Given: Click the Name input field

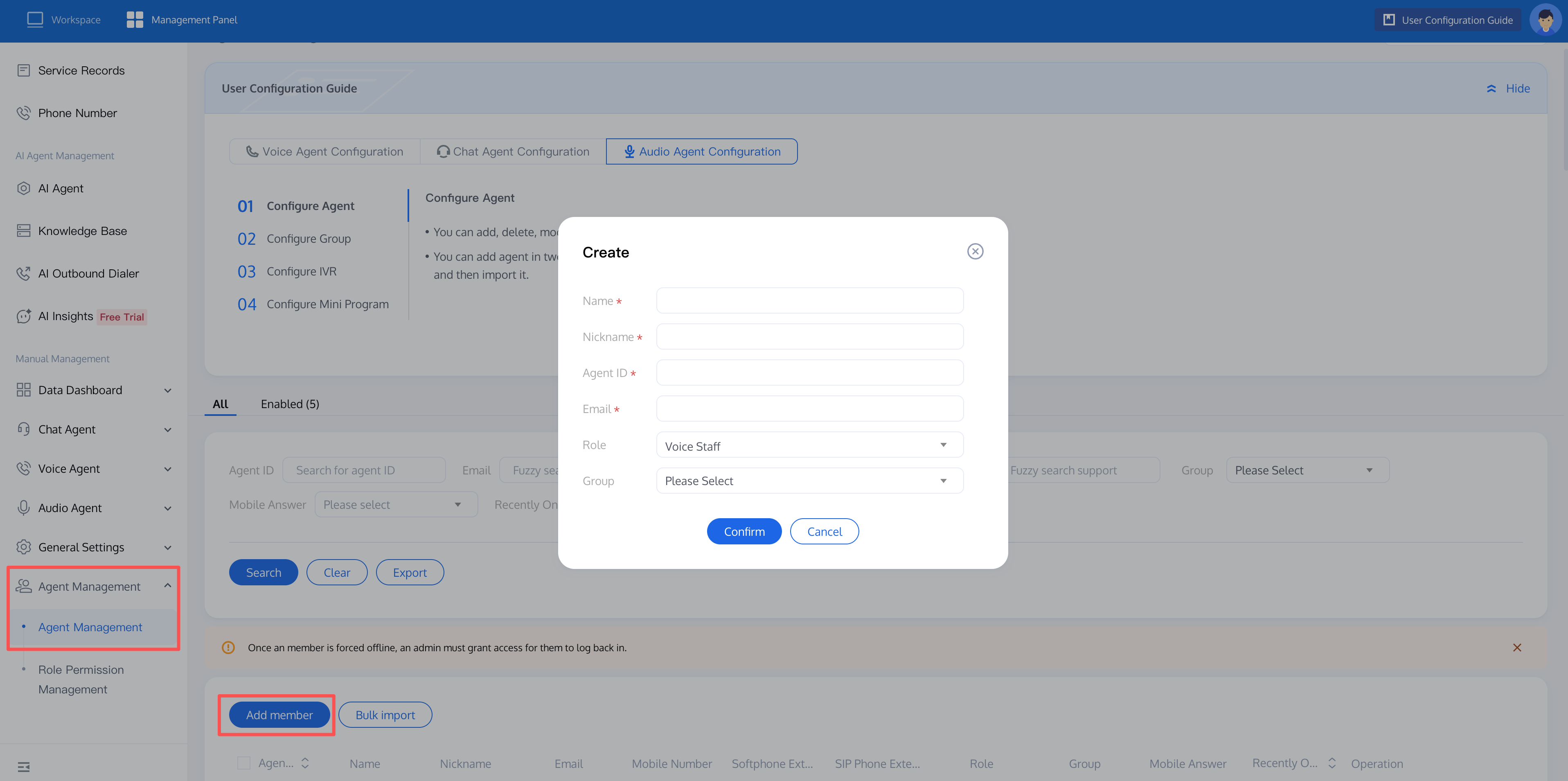Looking at the screenshot, I should [x=809, y=301].
